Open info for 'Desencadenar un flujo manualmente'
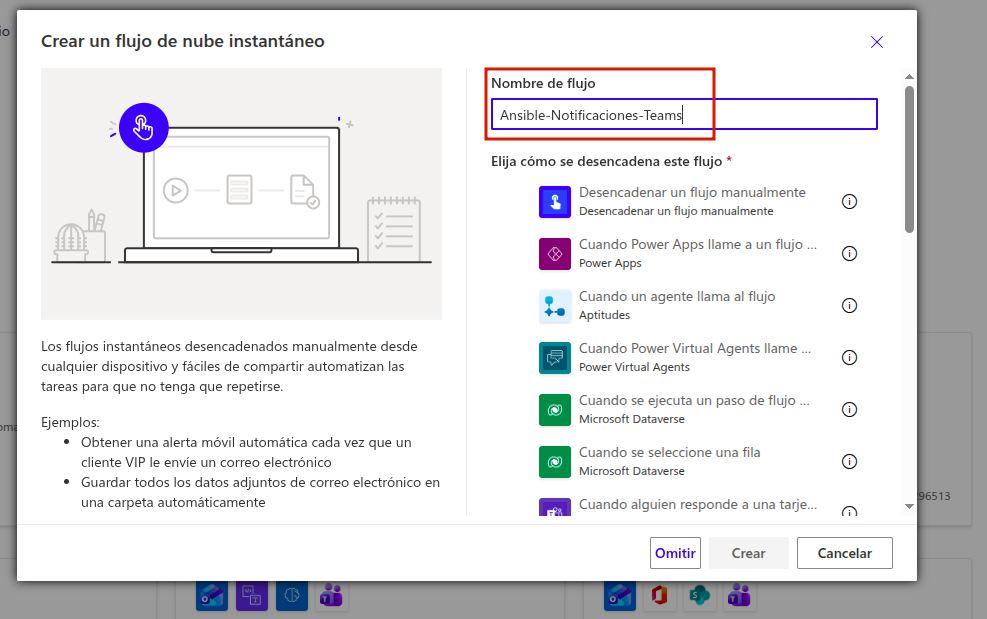Screen dimensions: 987x619 [x=849, y=202]
